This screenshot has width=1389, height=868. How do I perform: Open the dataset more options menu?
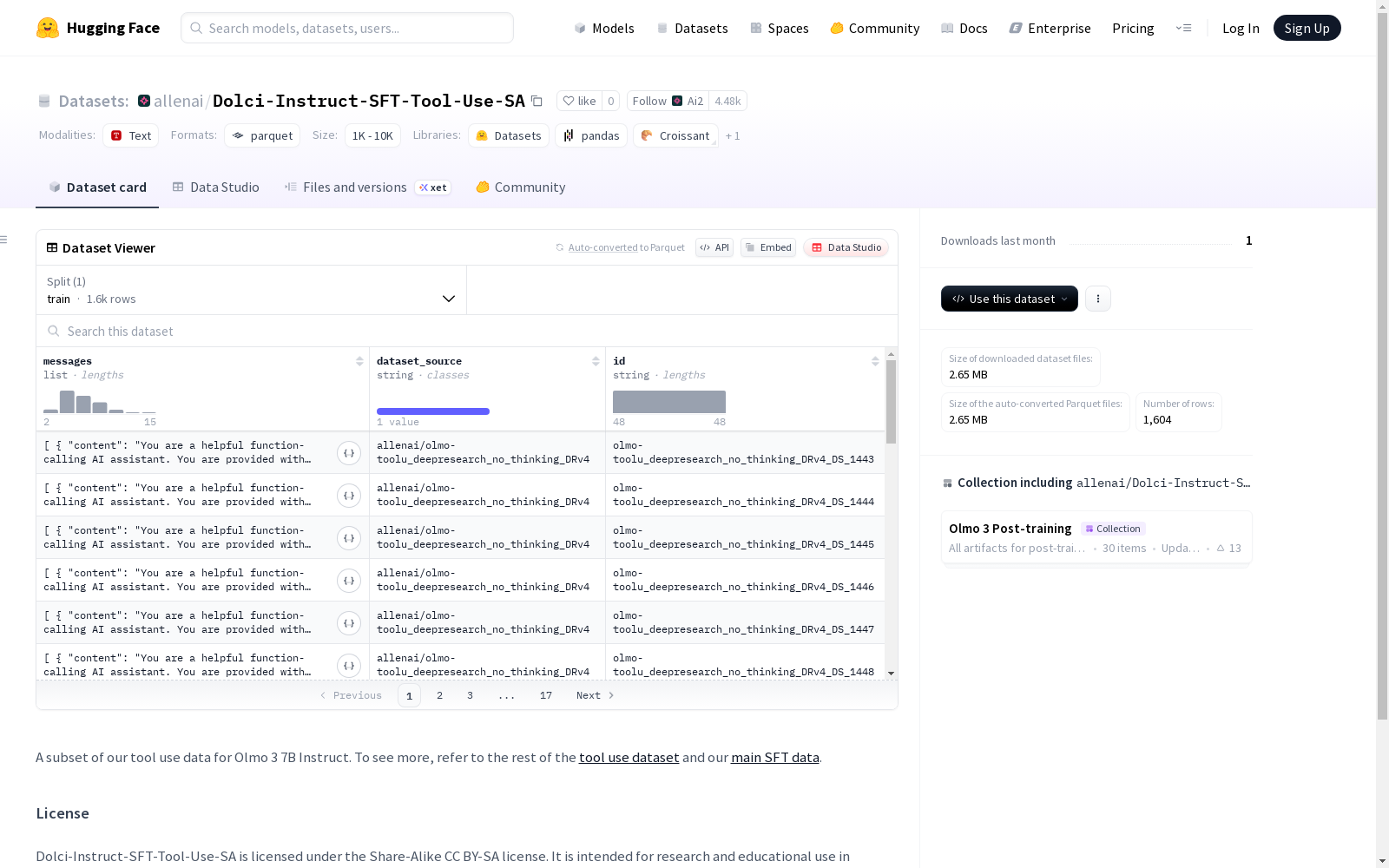click(1098, 299)
